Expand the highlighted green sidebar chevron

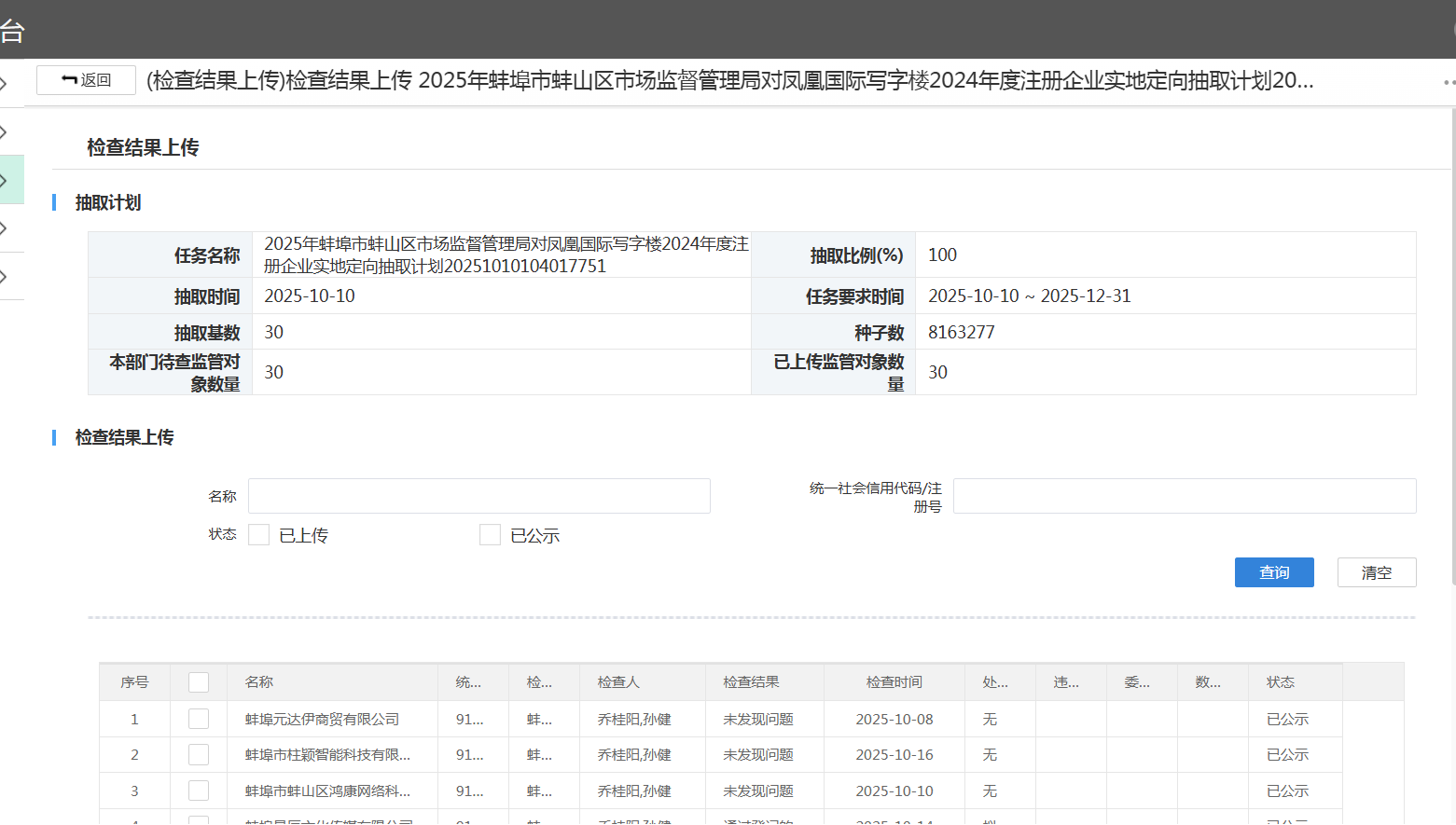(x=5, y=180)
